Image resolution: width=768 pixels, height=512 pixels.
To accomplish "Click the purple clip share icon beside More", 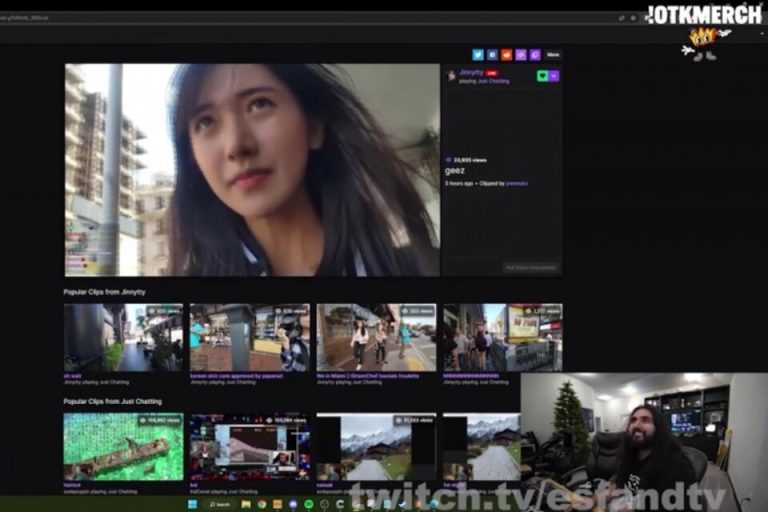I will [x=534, y=54].
